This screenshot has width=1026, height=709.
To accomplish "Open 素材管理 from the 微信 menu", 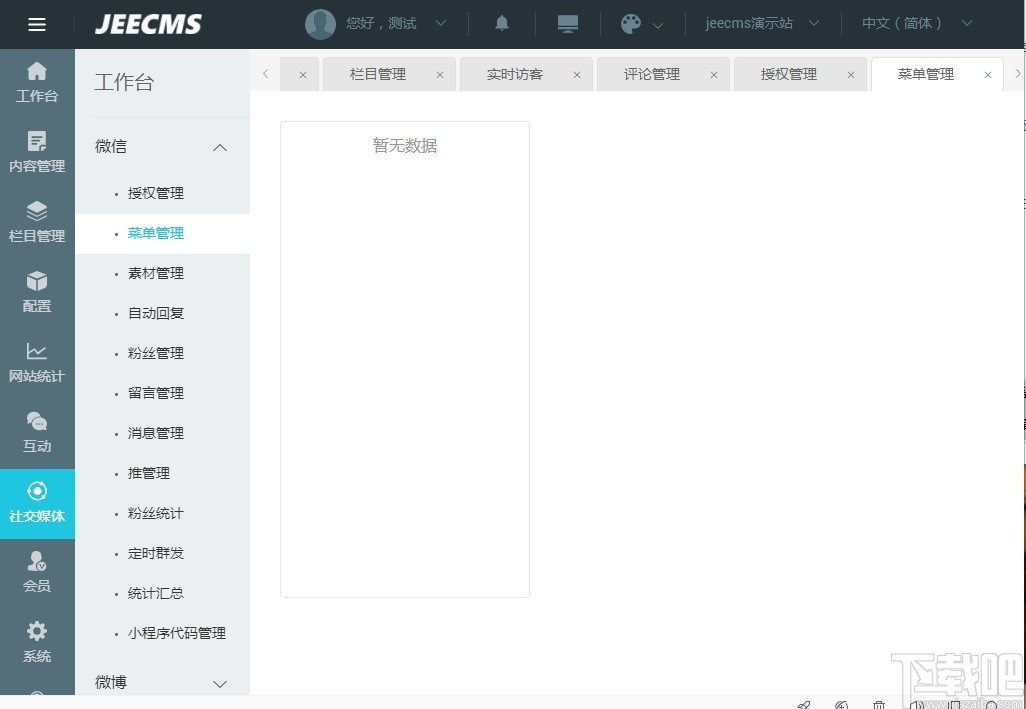I will click(156, 273).
